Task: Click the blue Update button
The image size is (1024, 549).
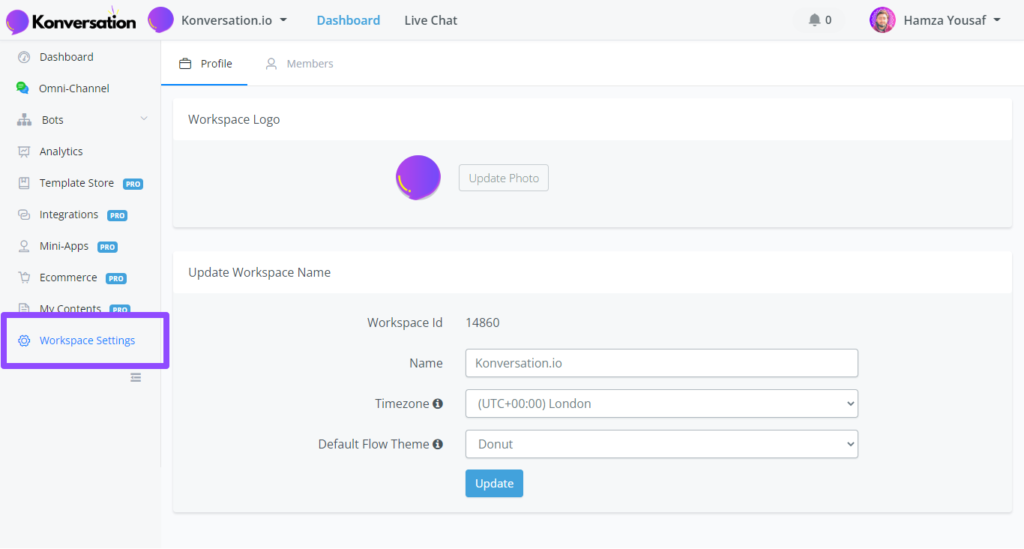Action: coord(494,484)
